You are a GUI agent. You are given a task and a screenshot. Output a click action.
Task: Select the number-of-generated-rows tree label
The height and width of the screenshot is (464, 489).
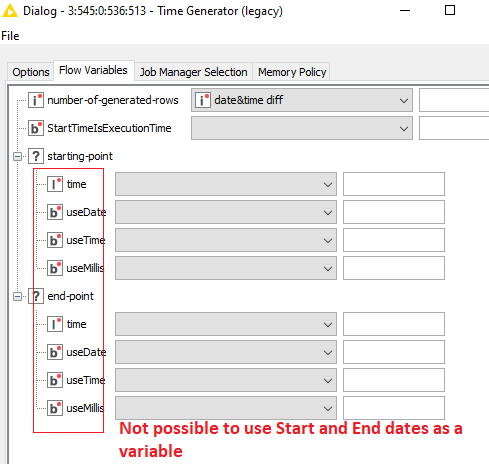pyautogui.click(x=113, y=100)
